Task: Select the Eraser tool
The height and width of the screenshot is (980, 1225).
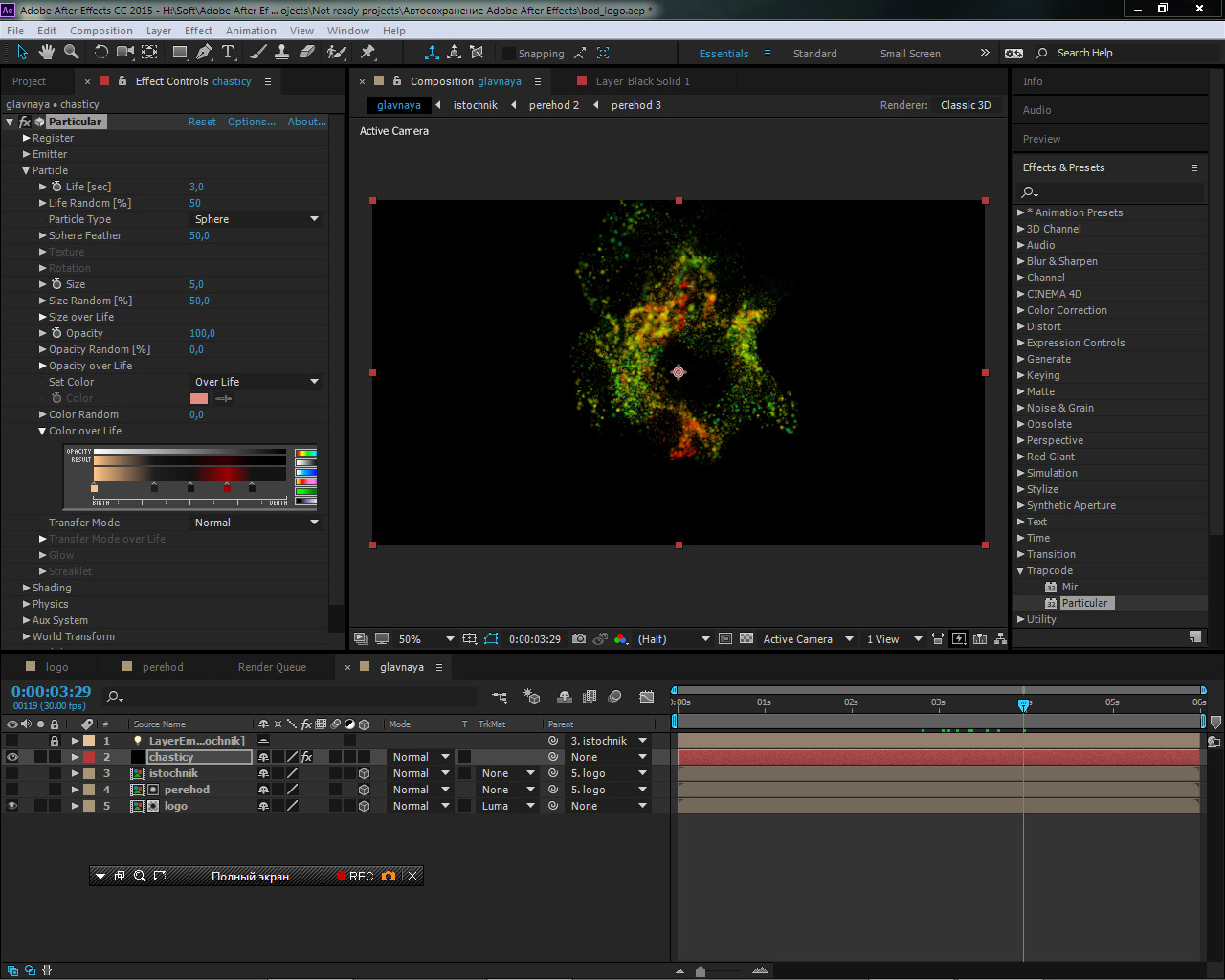Action: (x=306, y=53)
